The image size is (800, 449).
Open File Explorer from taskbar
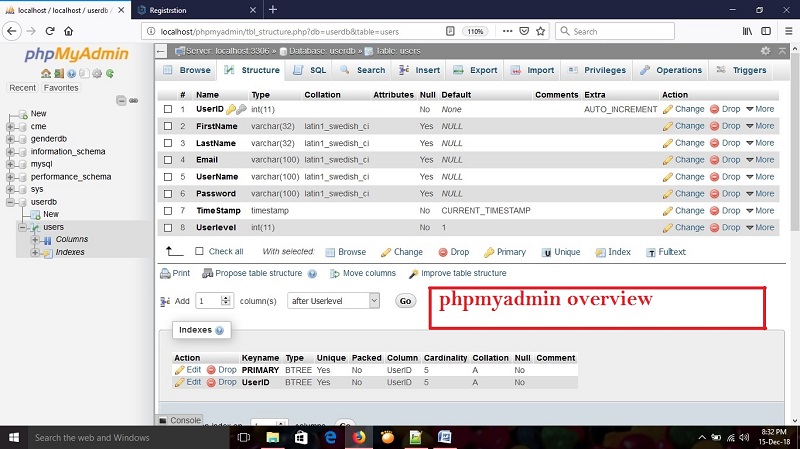273,437
